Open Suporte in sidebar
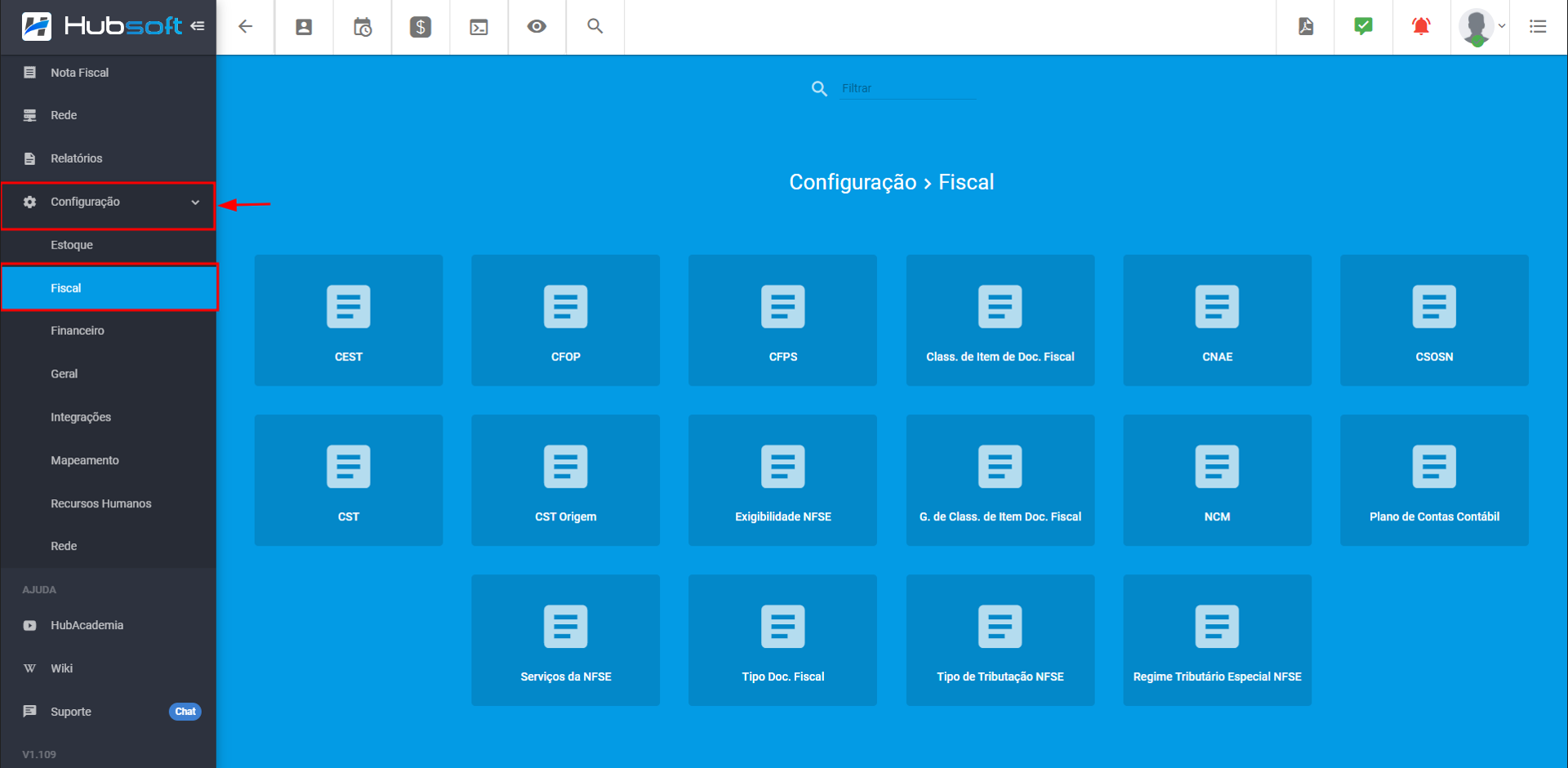 [x=108, y=712]
